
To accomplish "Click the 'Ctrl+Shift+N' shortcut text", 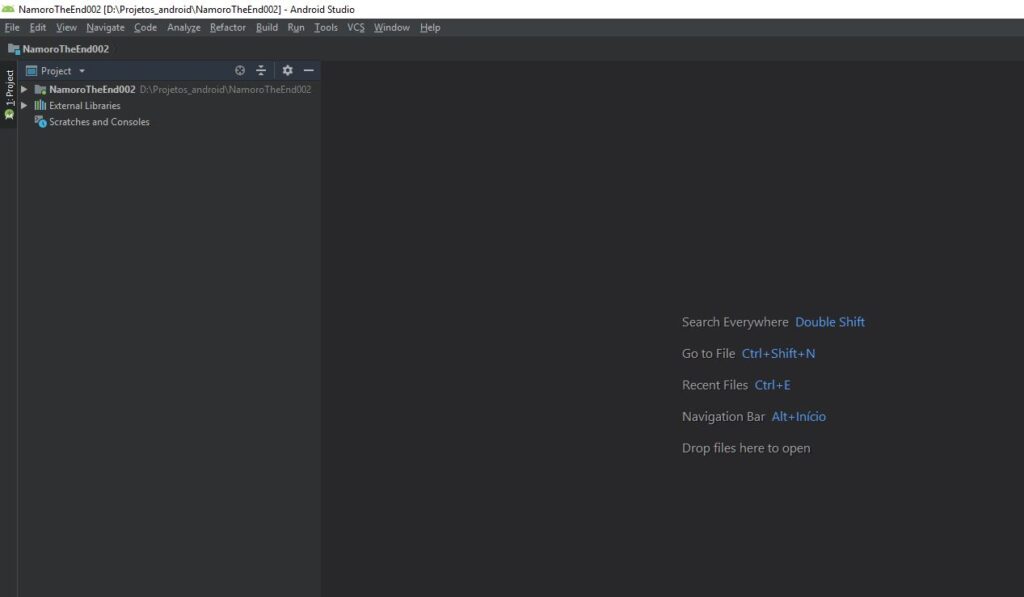I will 778,353.
